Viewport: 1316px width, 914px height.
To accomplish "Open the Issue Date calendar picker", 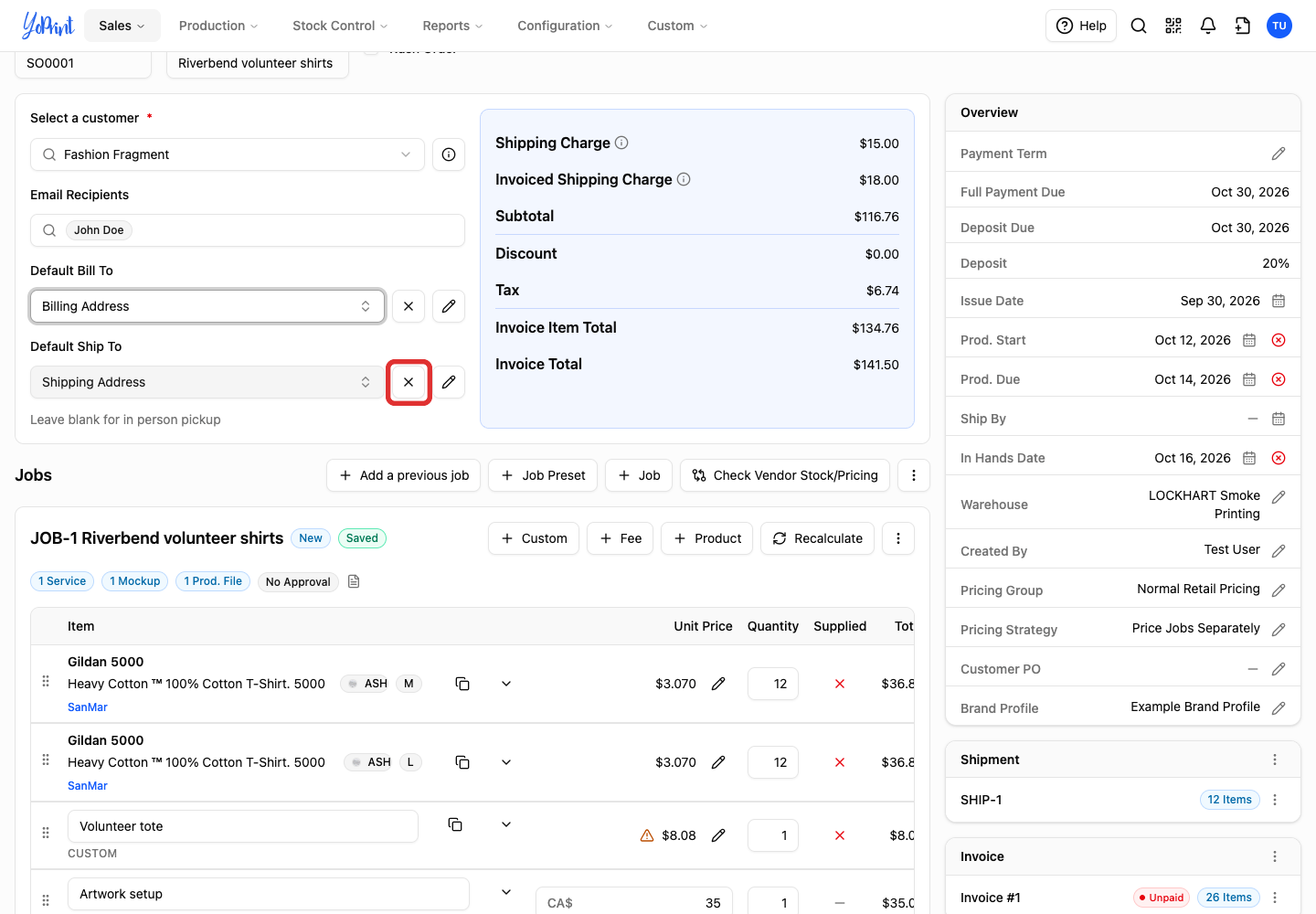I will pos(1279,301).
